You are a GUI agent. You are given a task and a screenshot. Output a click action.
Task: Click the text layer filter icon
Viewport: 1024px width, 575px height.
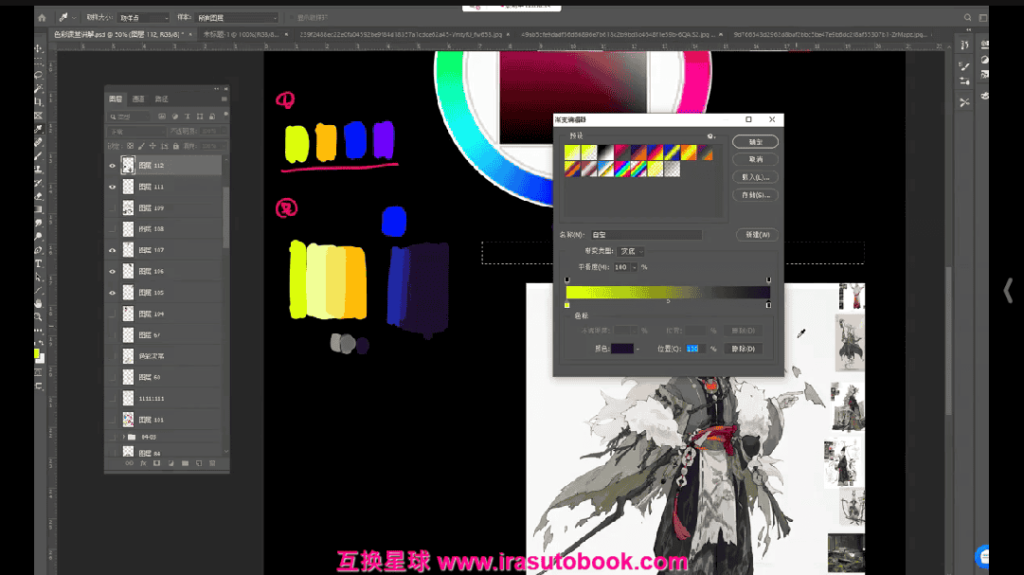click(x=187, y=116)
